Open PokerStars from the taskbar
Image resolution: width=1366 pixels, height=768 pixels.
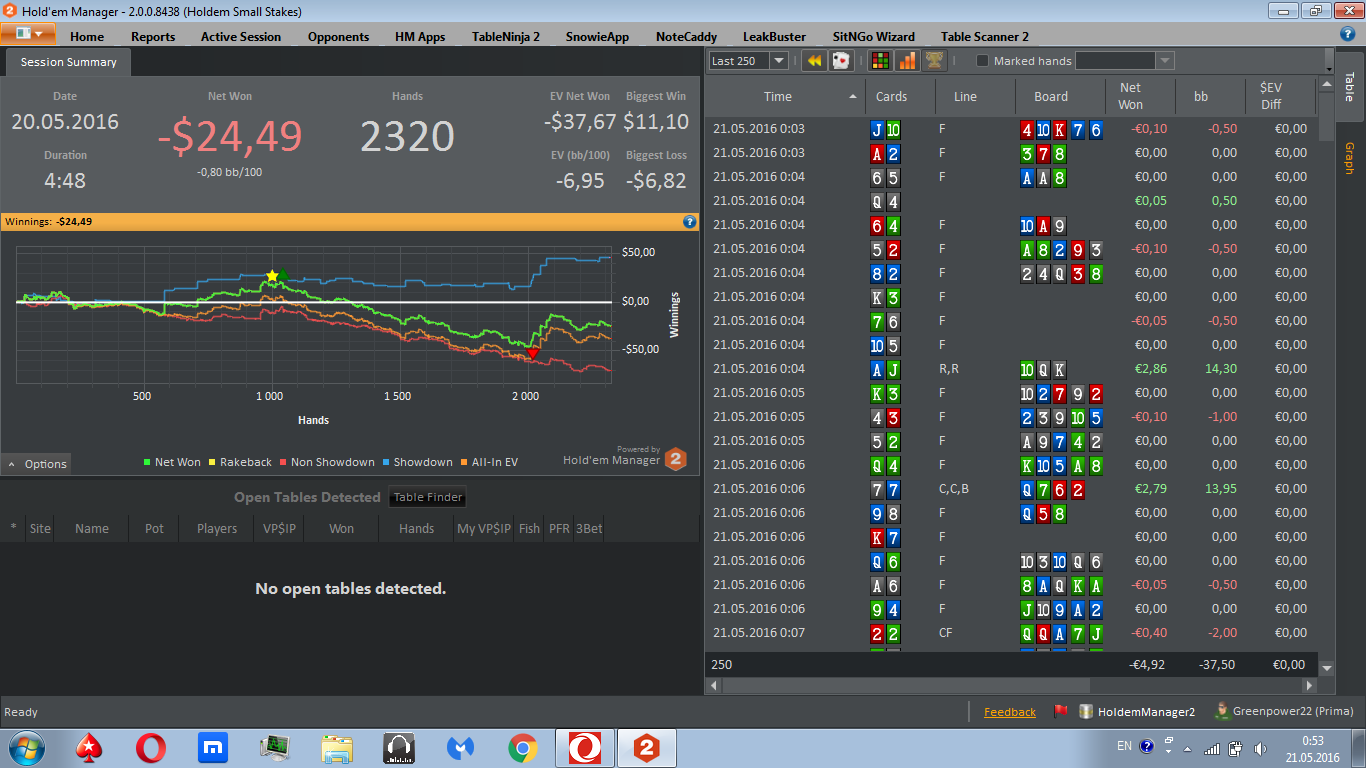coord(89,748)
